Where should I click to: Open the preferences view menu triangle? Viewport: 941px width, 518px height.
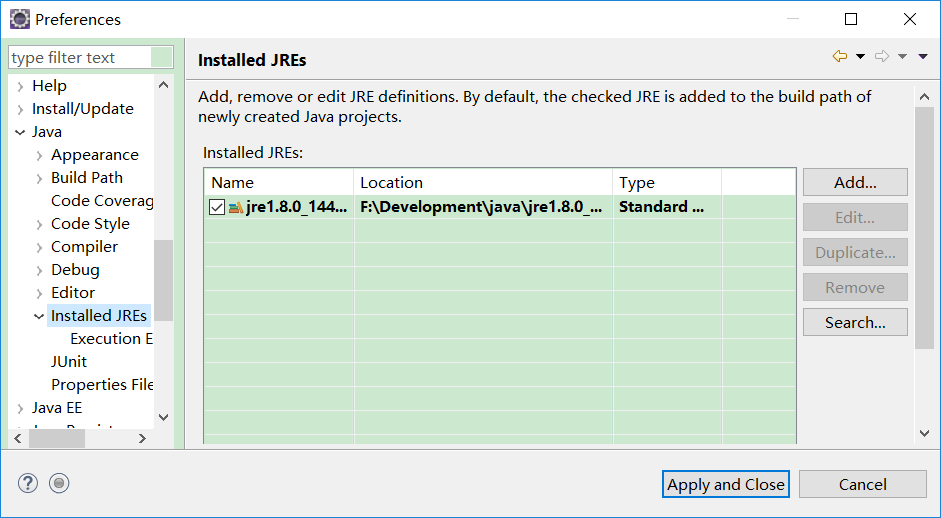point(923,56)
